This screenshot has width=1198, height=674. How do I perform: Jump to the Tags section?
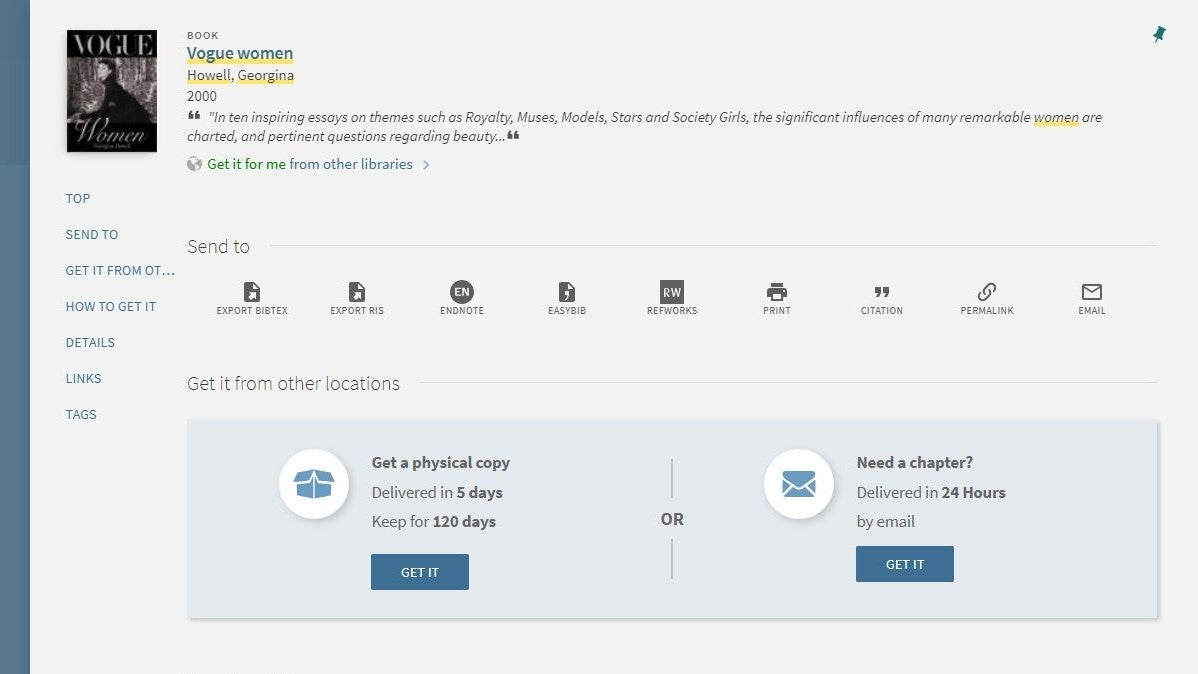pos(81,414)
